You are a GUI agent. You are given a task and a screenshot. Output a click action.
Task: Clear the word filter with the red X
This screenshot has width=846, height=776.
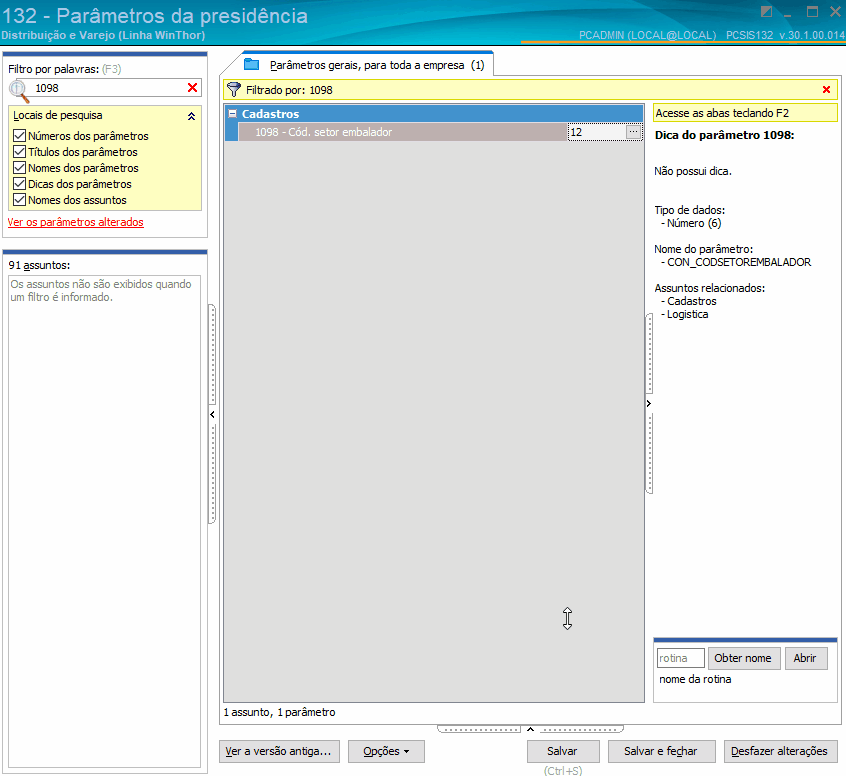coord(192,87)
